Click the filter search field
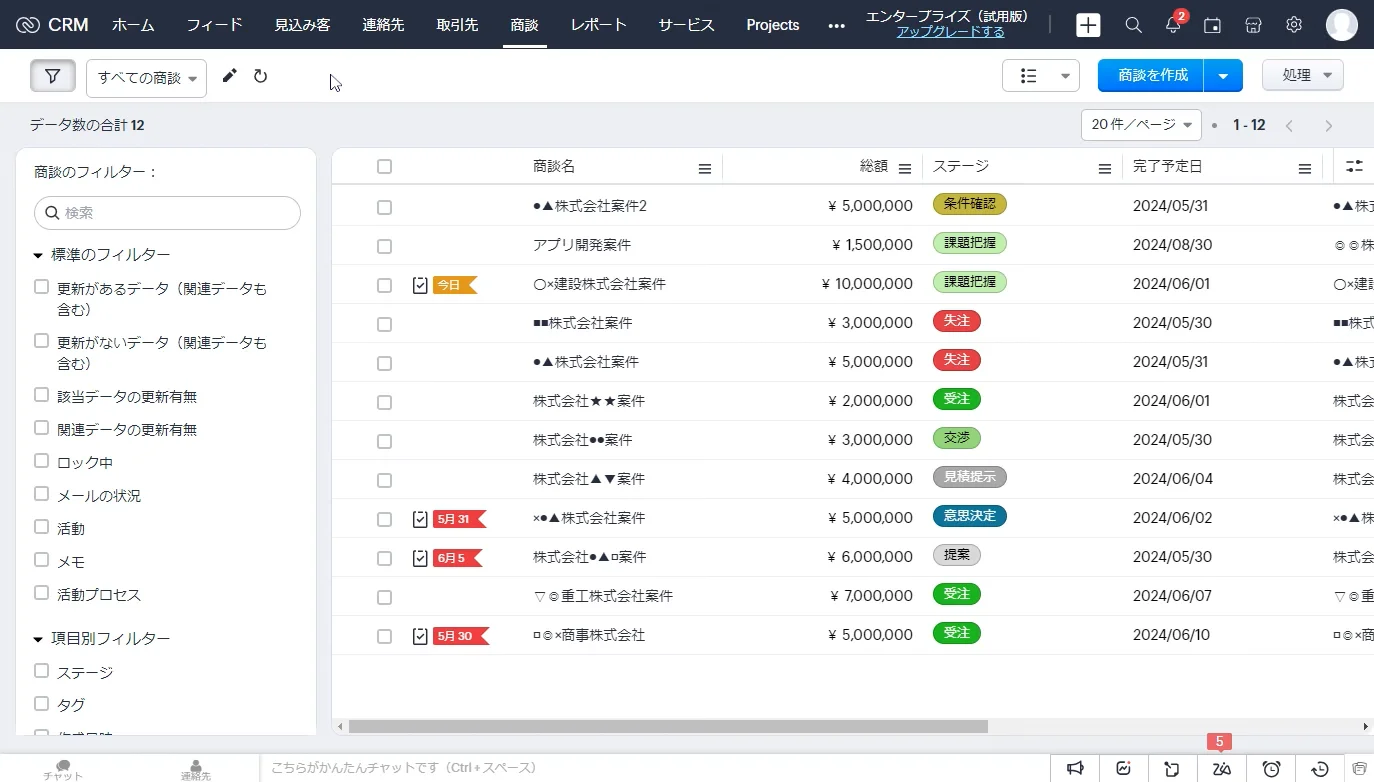Screen dimensions: 1374x782 click(168, 213)
